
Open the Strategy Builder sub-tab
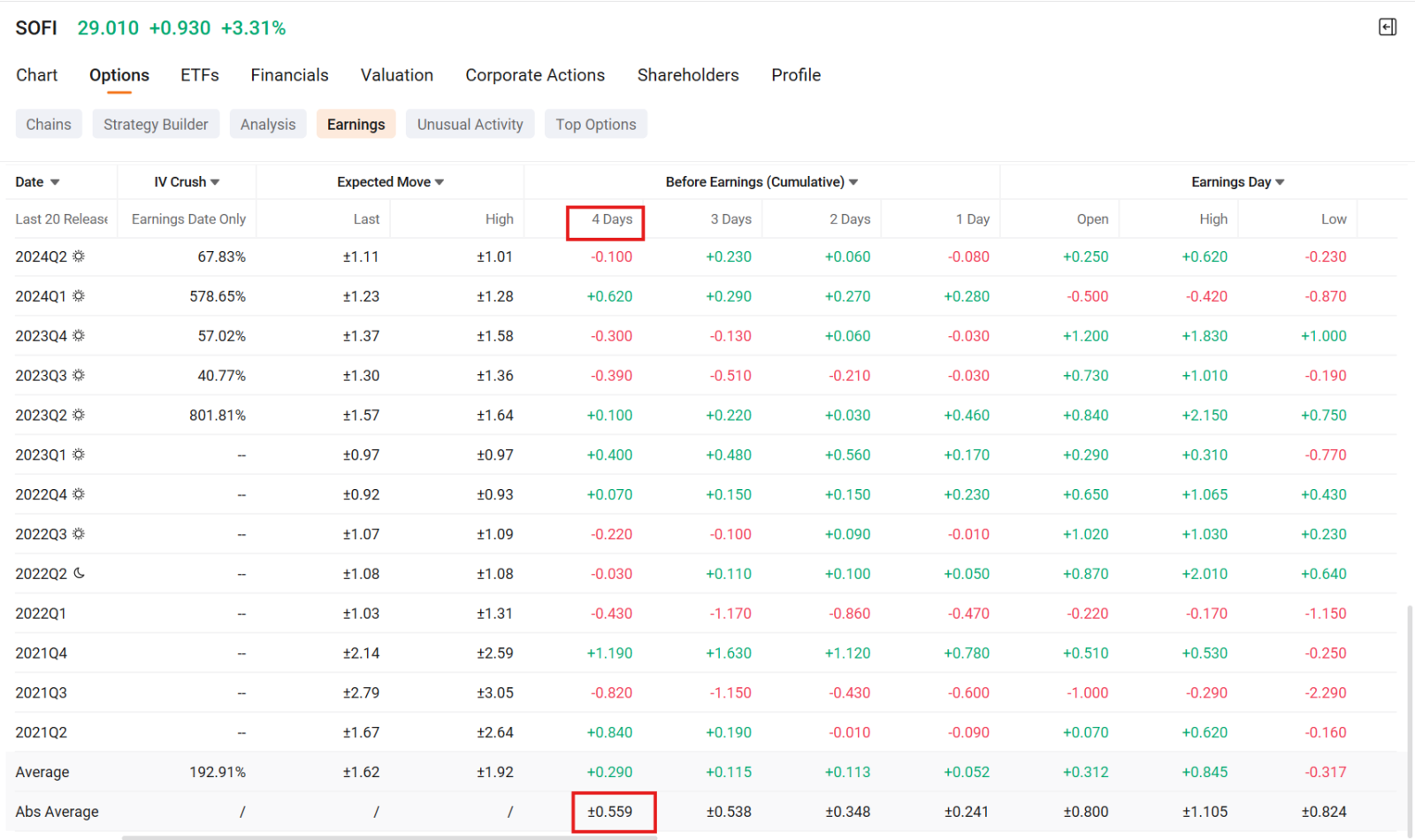156,124
